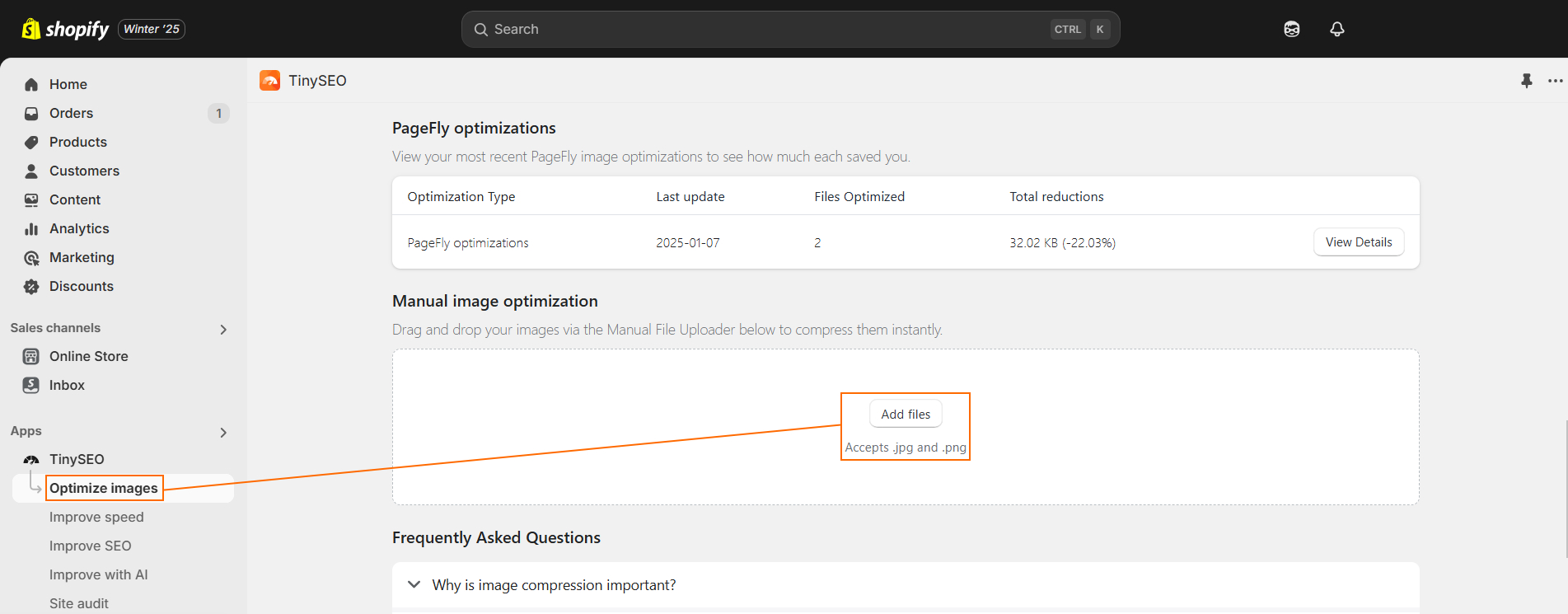Screen dimensions: 1568x614
Task: Click the Total reductions column header
Action: [x=1057, y=196]
